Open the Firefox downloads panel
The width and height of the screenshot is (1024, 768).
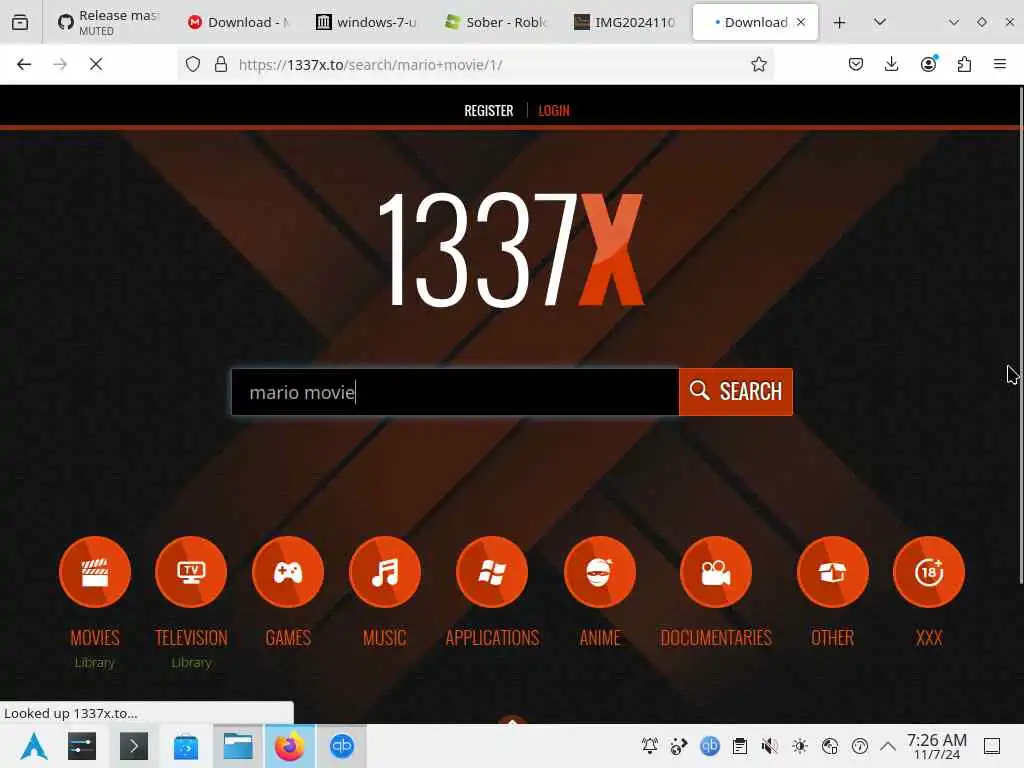point(891,64)
